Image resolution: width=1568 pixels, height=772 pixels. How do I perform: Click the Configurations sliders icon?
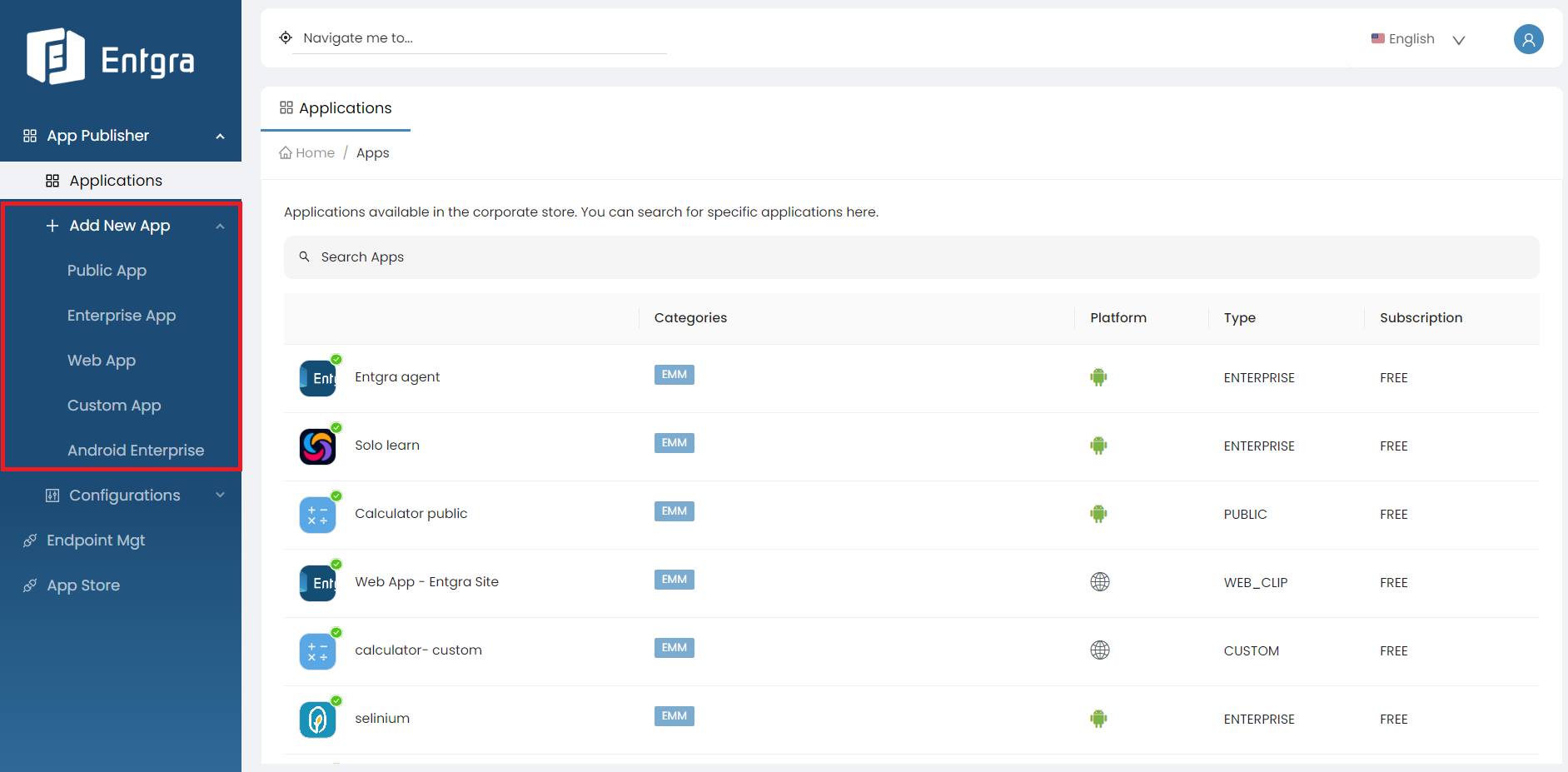(52, 496)
